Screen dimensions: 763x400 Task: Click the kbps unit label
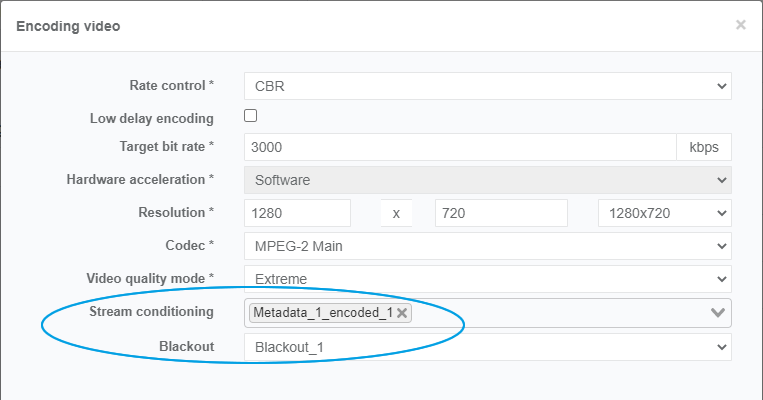703,147
